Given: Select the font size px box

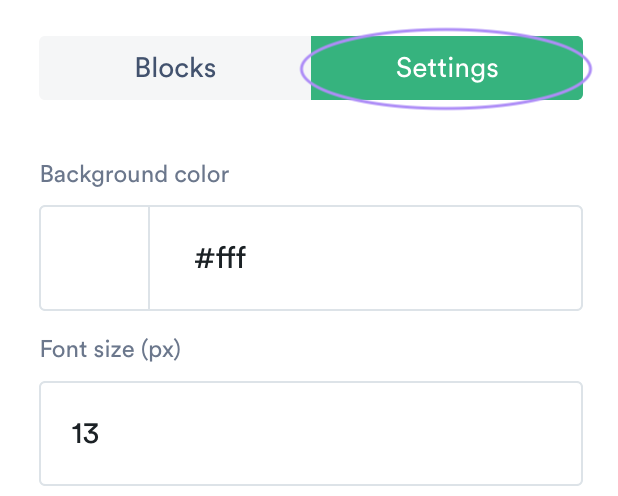Looking at the screenshot, I should [311, 433].
